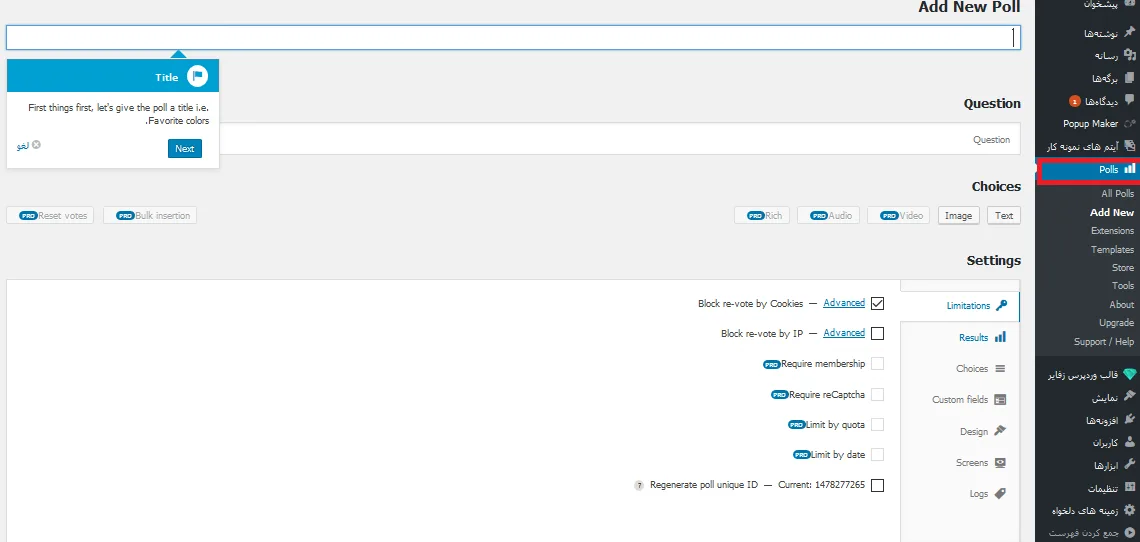
Task: Uncheck Block re-vote by Cookies
Action: [878, 303]
